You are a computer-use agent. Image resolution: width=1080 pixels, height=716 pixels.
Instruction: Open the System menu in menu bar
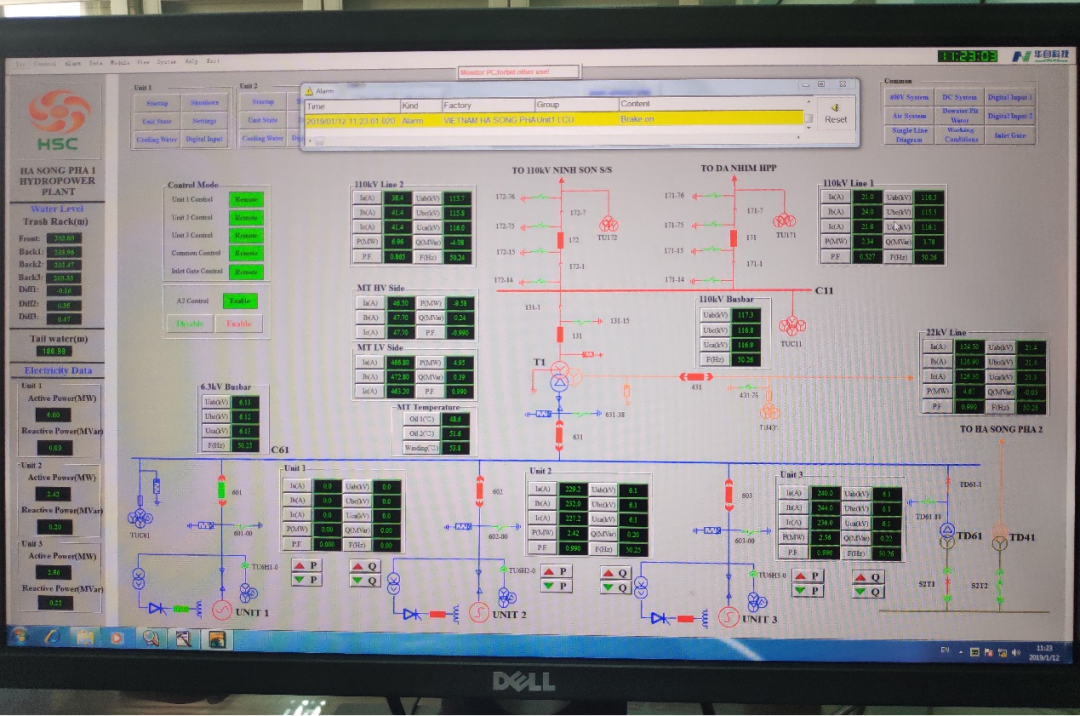(165, 62)
